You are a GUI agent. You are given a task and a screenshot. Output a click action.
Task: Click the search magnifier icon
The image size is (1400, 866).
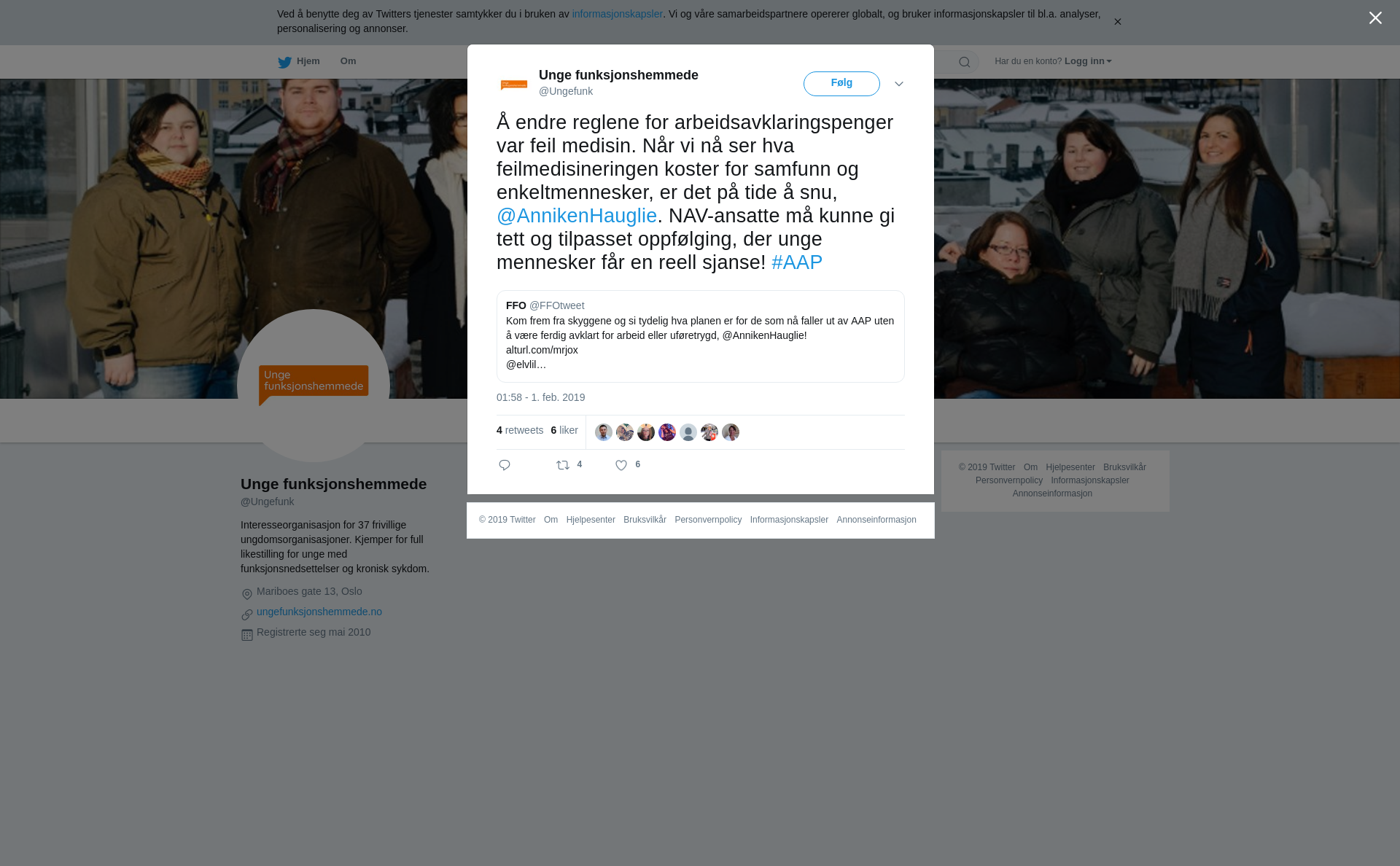(x=965, y=62)
